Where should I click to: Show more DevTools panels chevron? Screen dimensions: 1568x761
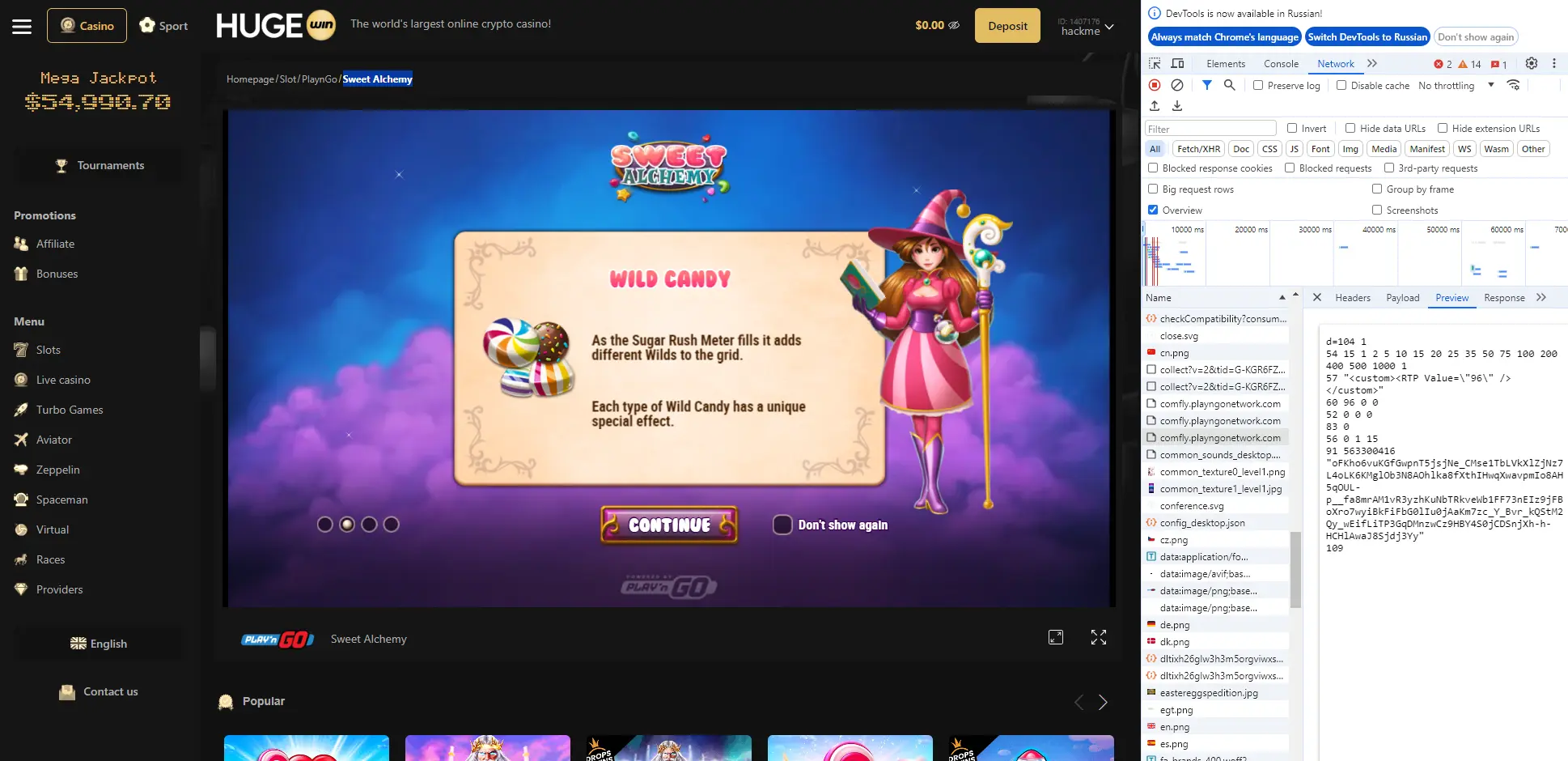click(1372, 63)
